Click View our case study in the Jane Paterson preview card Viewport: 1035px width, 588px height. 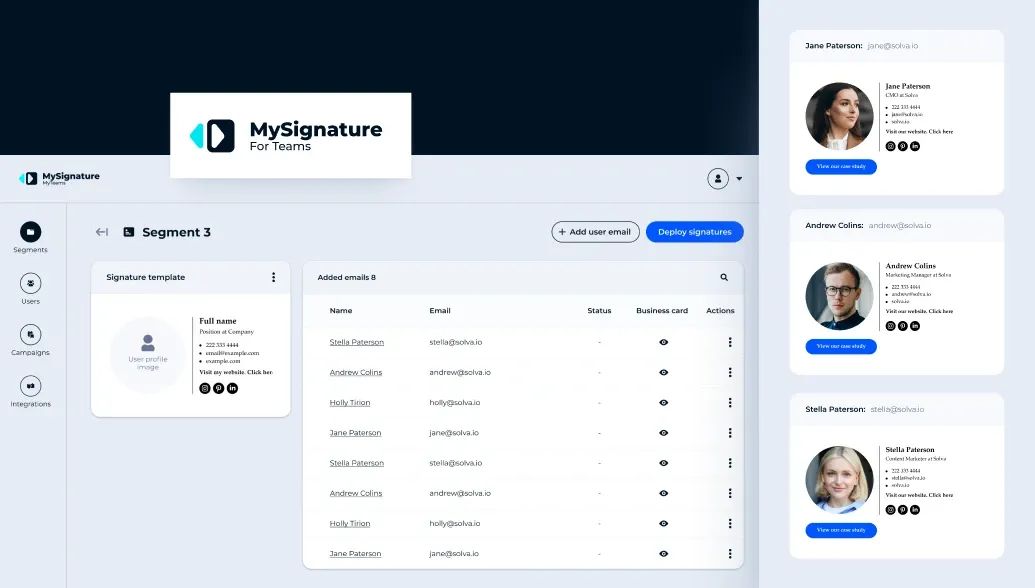click(841, 166)
